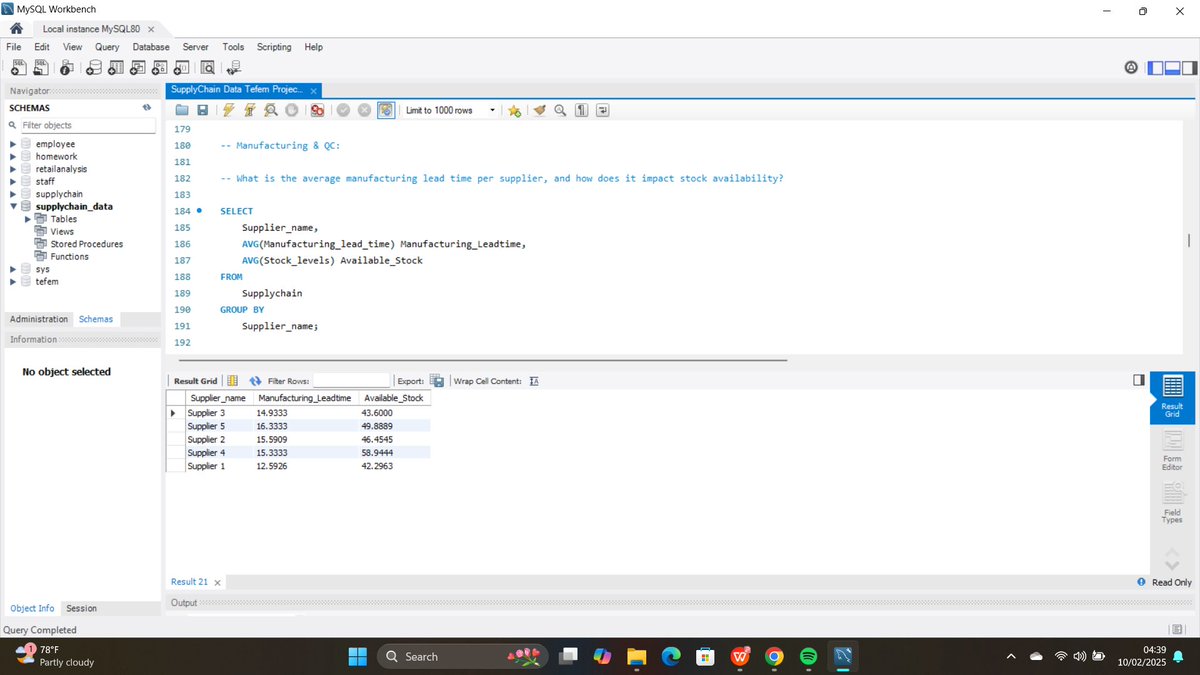The image size is (1200, 675).
Task: Show the find panel magnifier
Action: click(x=560, y=110)
